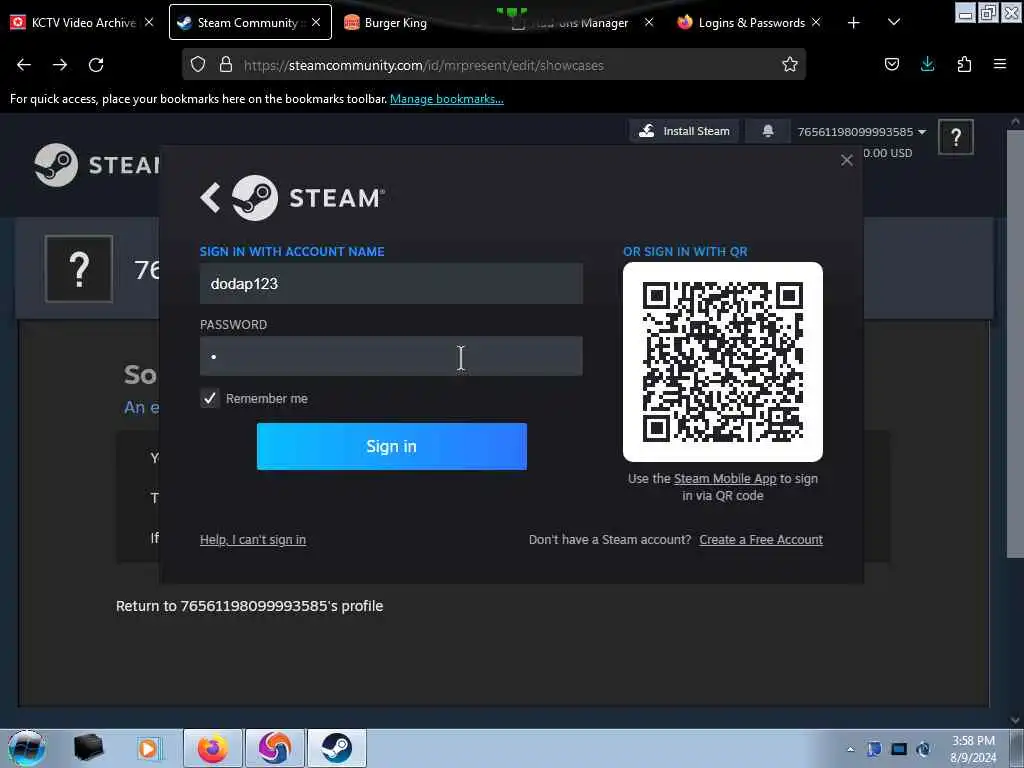
Task: Open Firefox from the taskbar
Action: (x=213, y=748)
